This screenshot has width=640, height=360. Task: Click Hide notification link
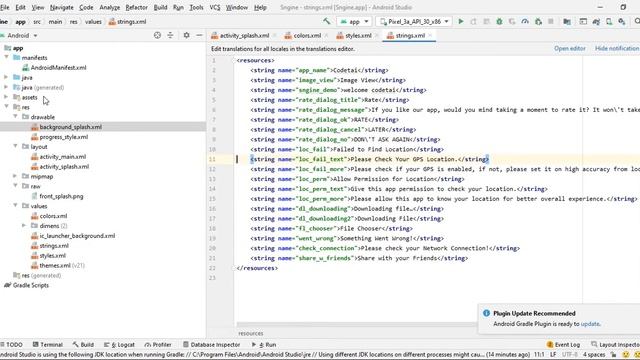[x=617, y=48]
